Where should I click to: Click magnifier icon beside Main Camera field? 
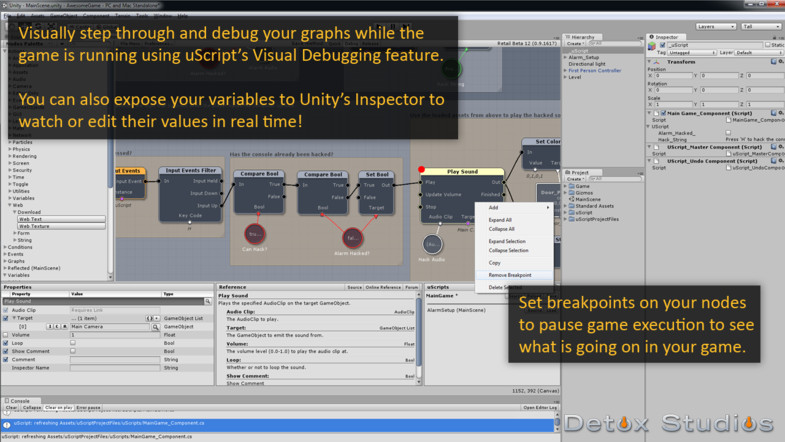[156, 327]
